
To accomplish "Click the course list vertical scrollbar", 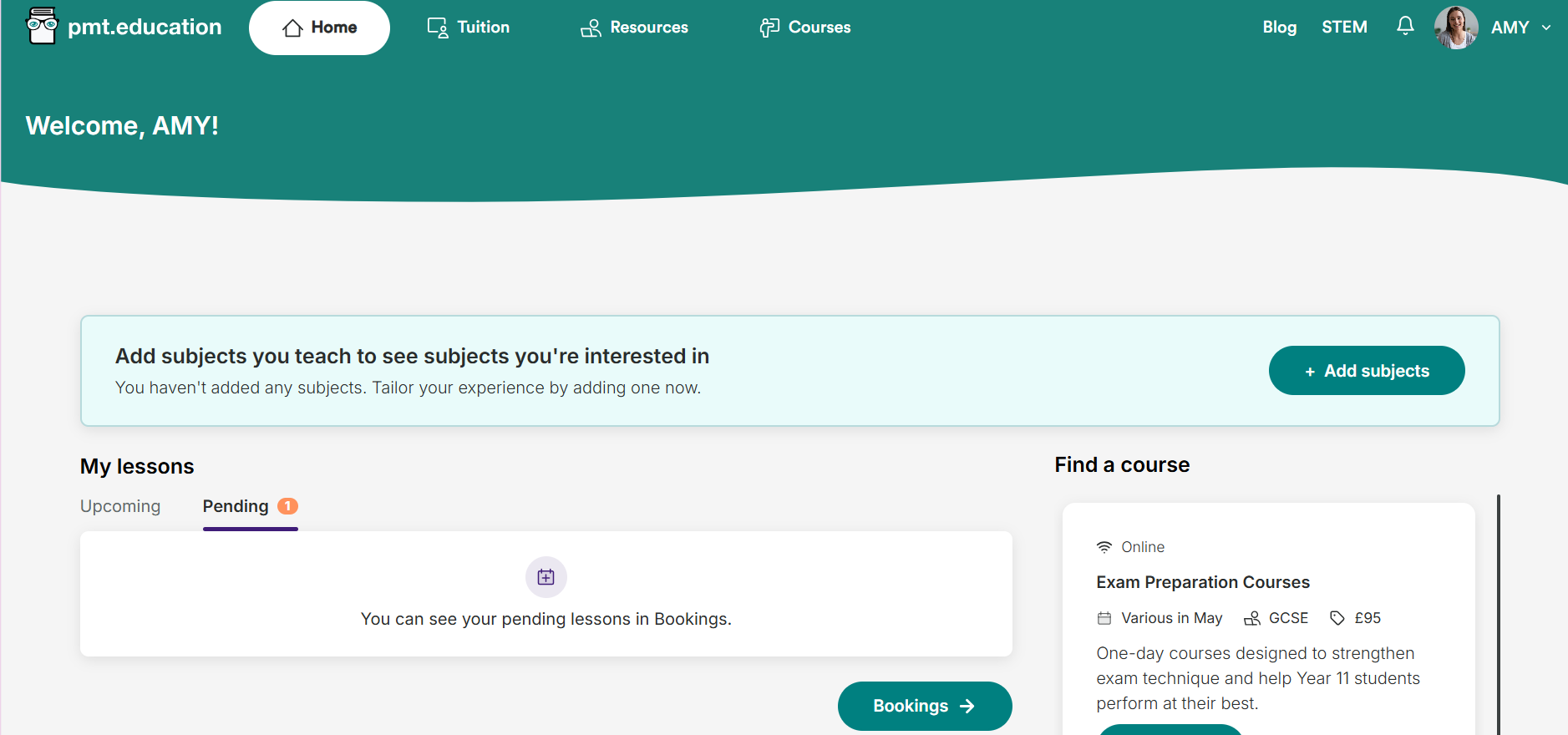I will pos(1499,615).
